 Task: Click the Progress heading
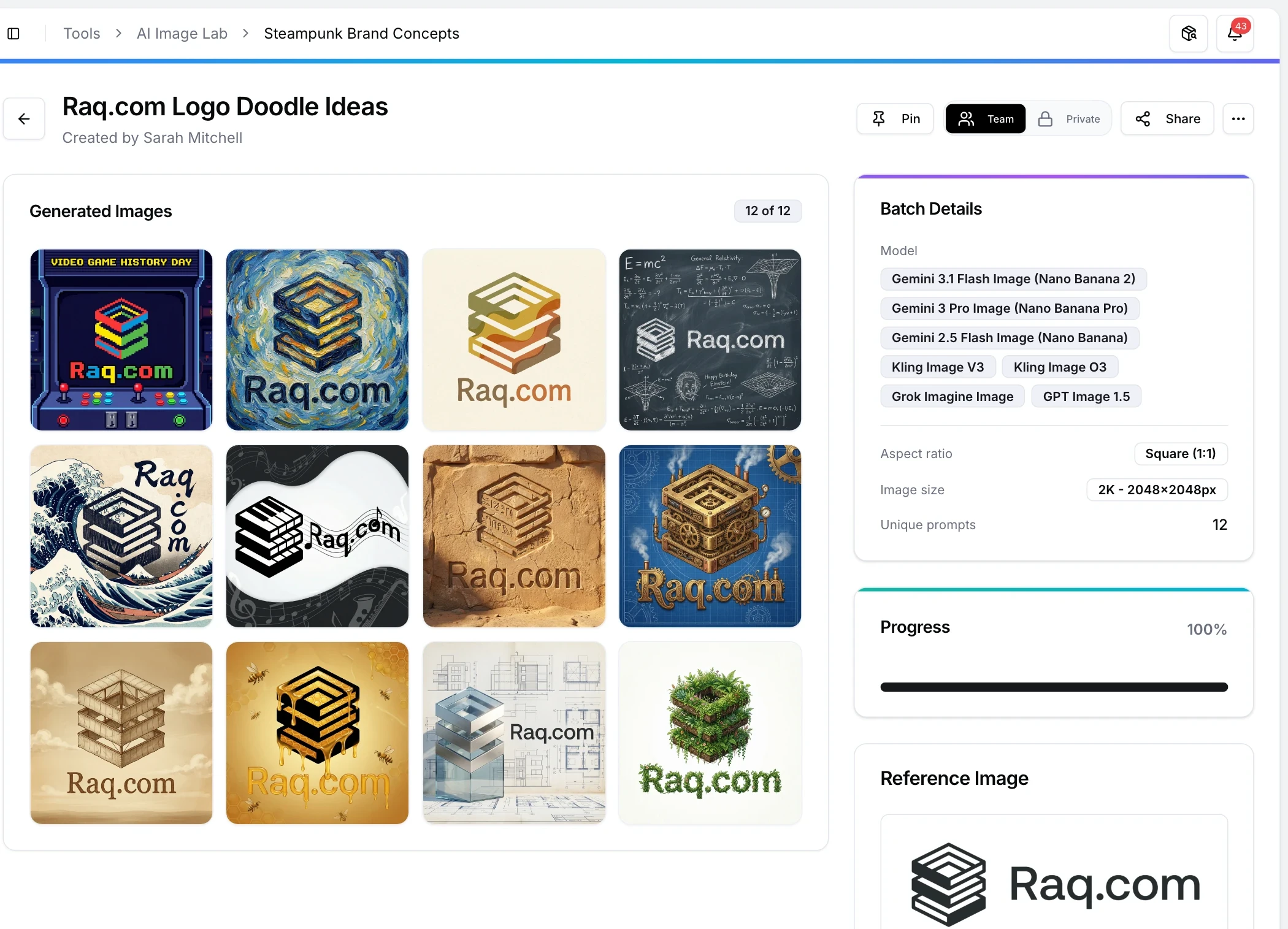pyautogui.click(x=915, y=627)
